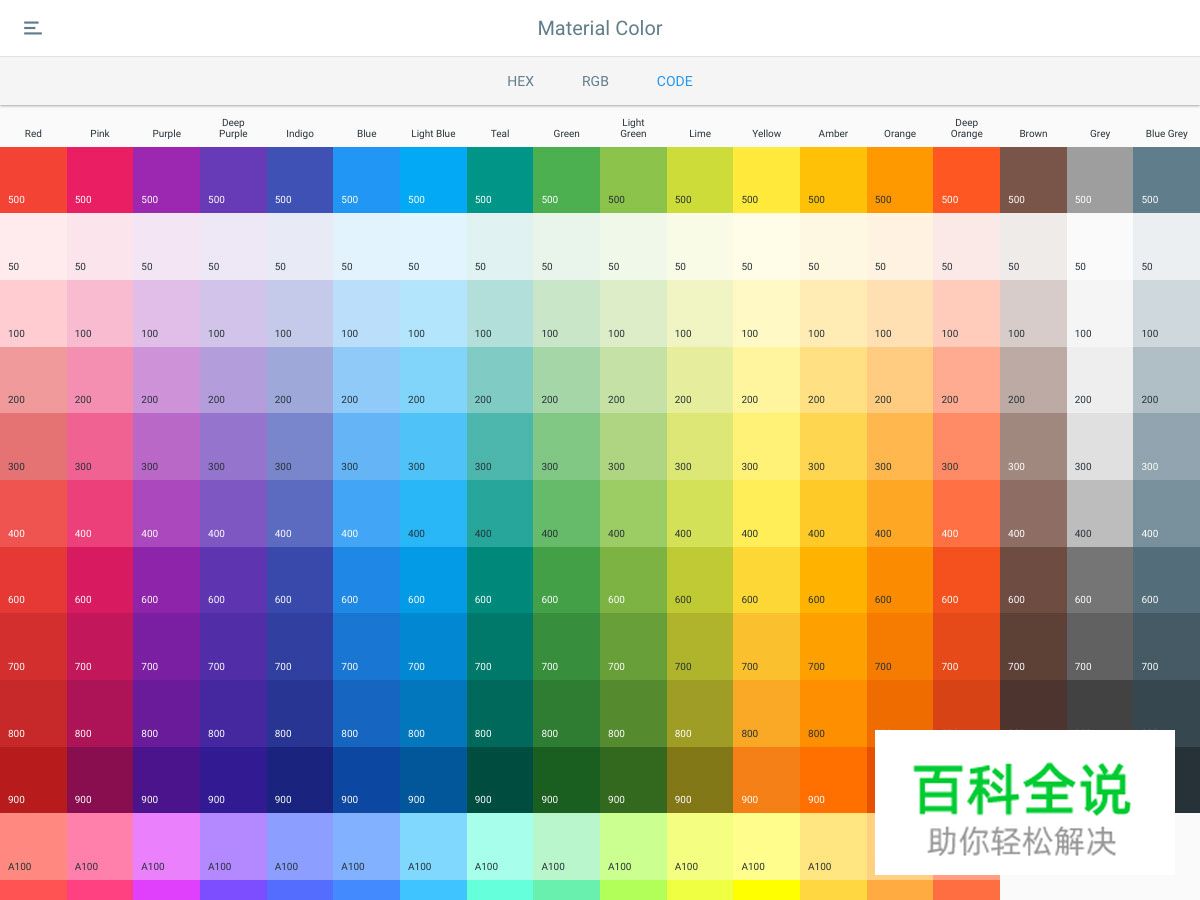Select the CODE tab

coord(674,81)
